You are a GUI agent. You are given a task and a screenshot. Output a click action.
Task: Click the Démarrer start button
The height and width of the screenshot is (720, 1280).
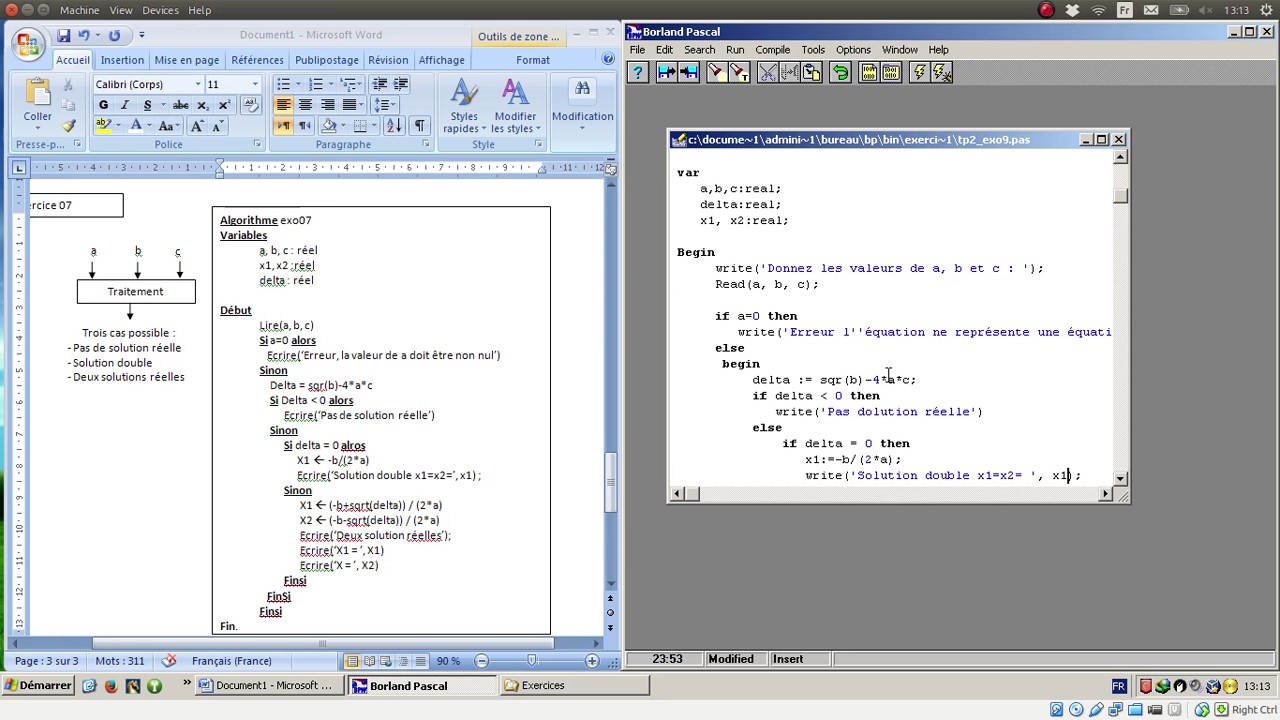(x=38, y=686)
